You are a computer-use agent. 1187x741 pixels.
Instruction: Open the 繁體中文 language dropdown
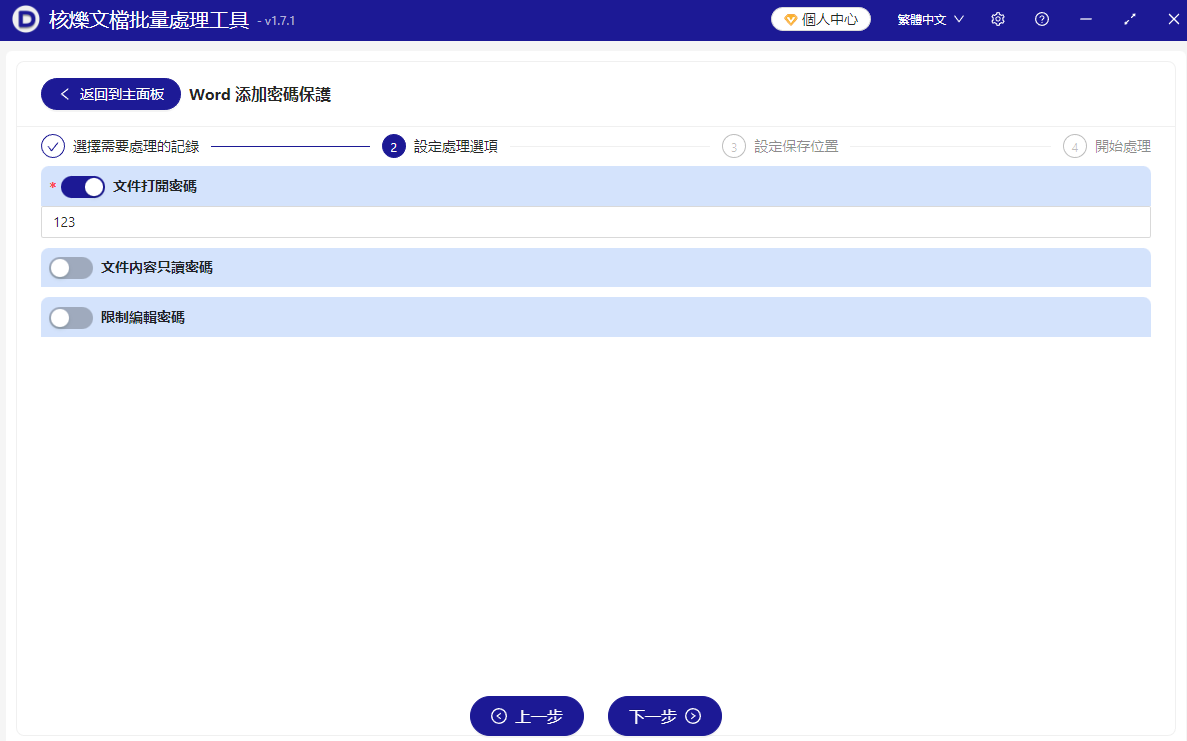930,19
